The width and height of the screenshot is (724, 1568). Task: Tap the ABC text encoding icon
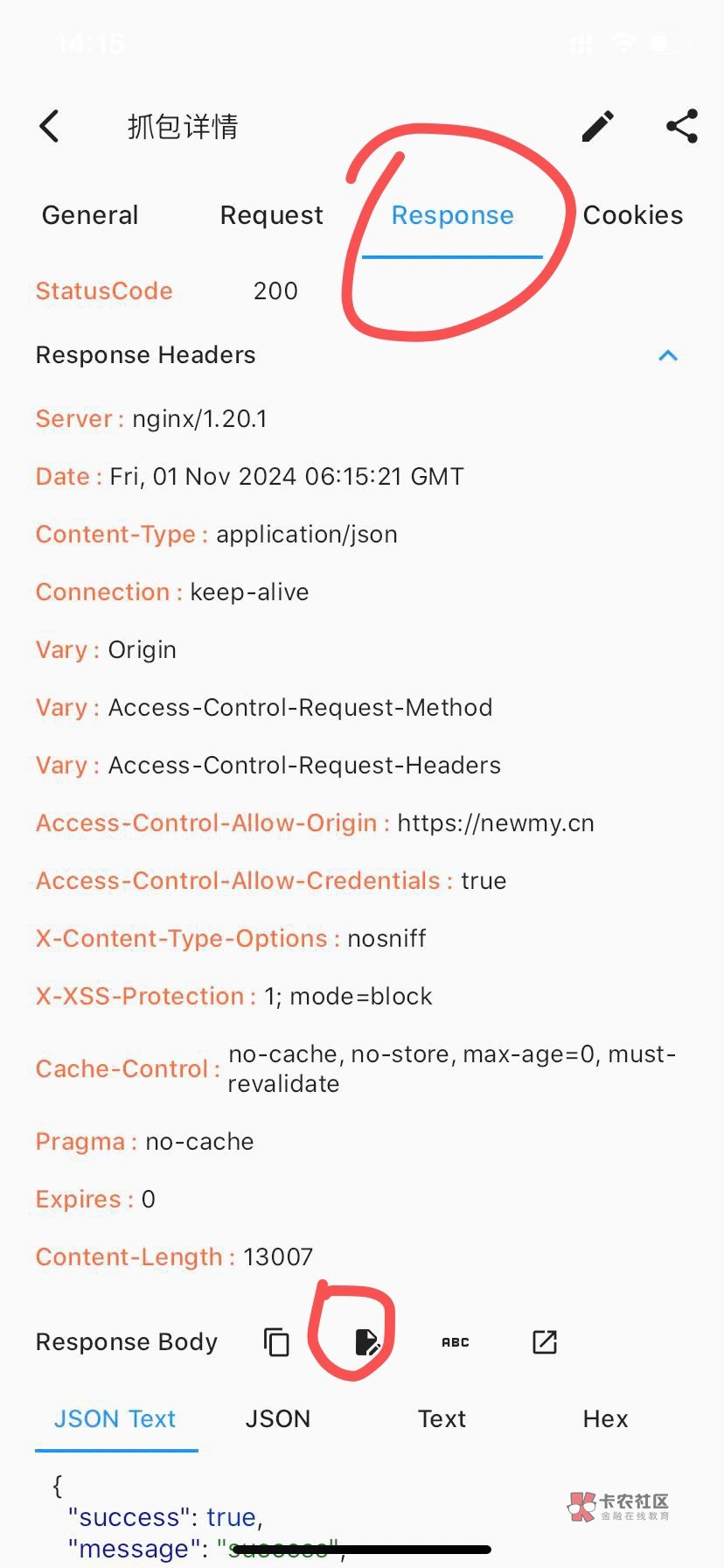point(455,1341)
